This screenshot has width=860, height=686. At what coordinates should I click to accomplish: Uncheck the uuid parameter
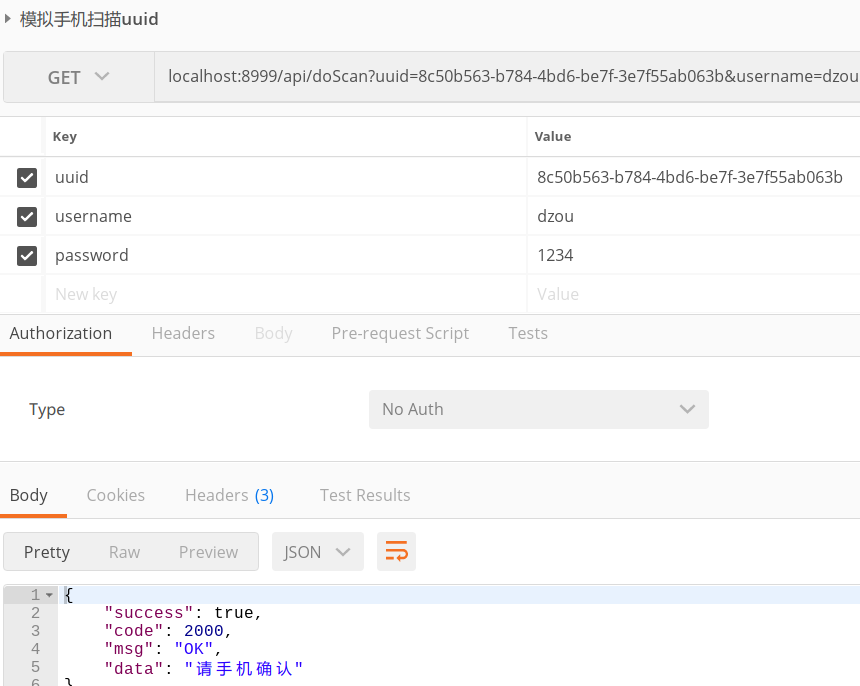pos(26,177)
